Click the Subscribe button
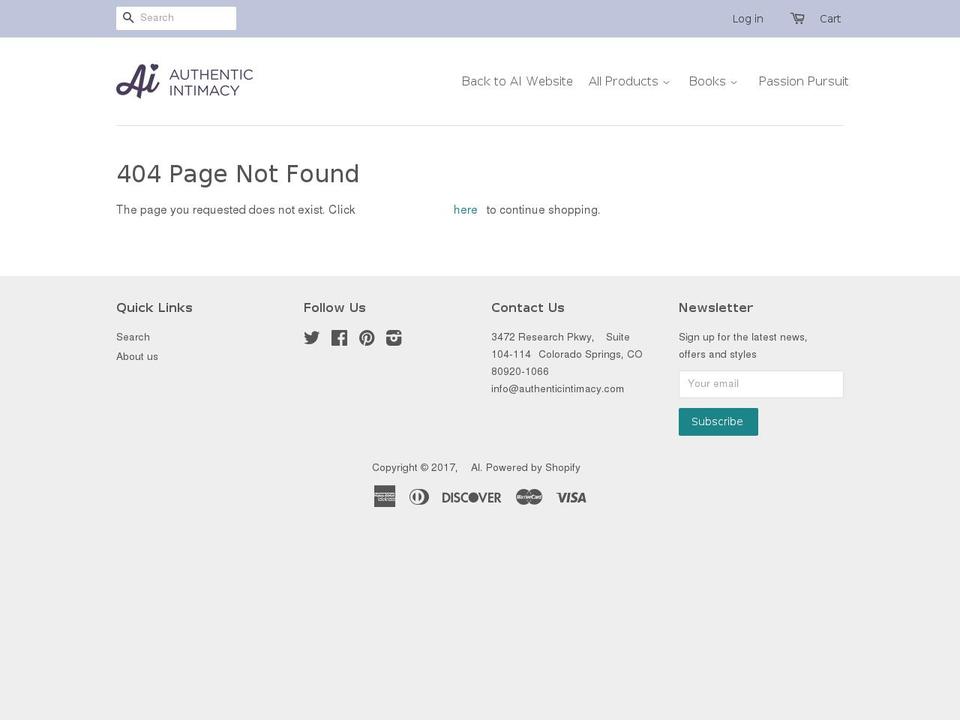This screenshot has width=960, height=720. coord(718,422)
